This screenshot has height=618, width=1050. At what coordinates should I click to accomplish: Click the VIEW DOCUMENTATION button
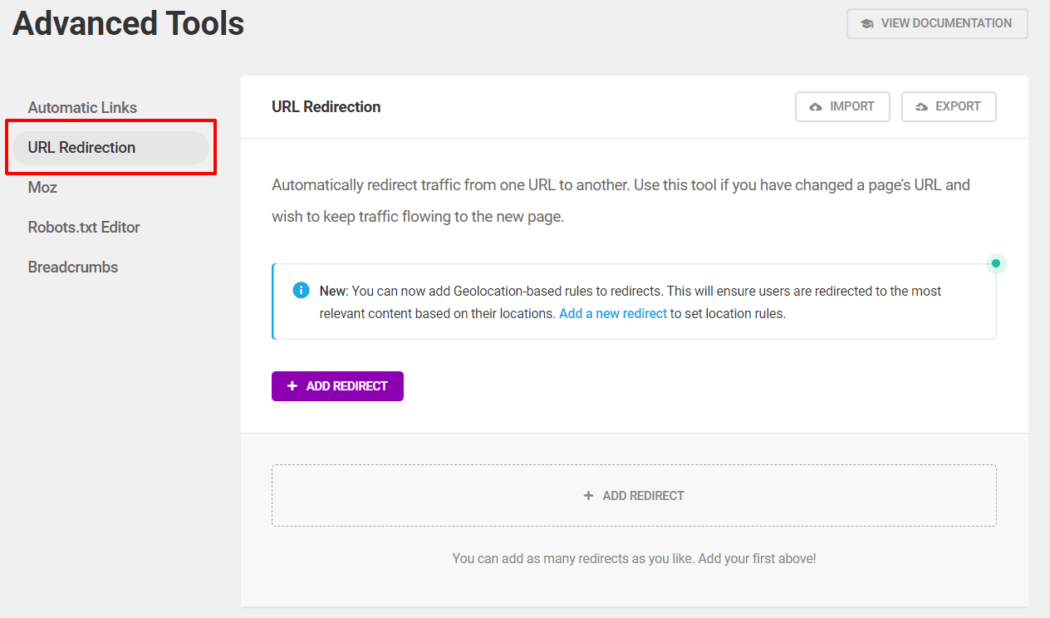click(936, 23)
